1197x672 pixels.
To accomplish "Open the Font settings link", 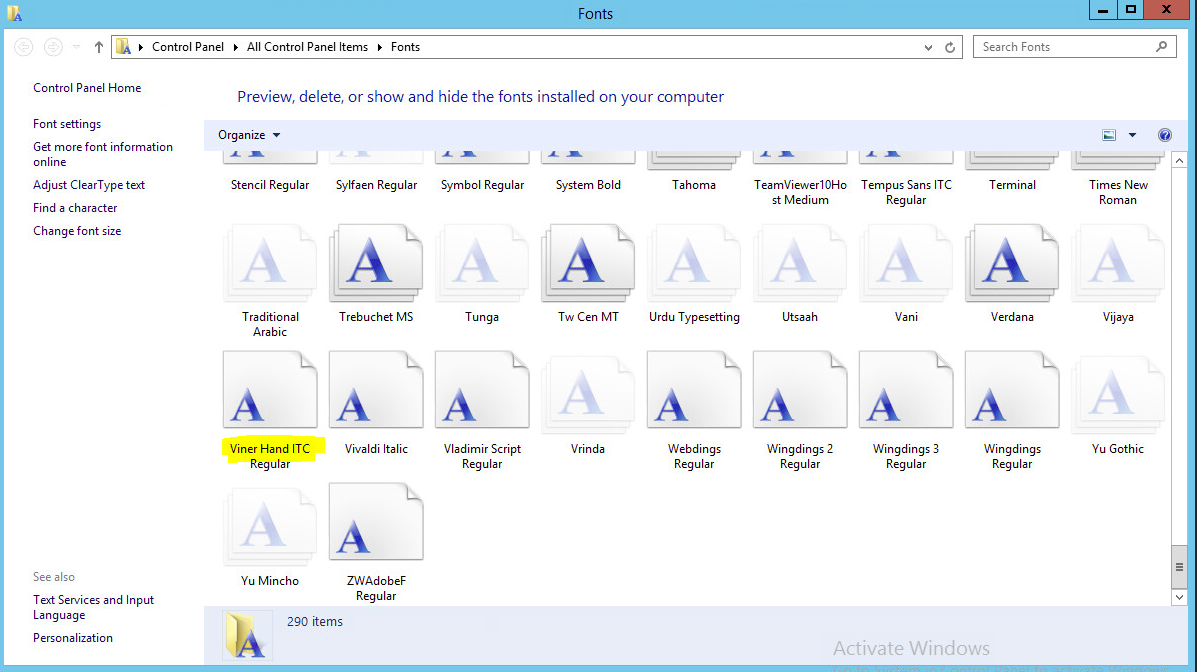I will click(67, 124).
